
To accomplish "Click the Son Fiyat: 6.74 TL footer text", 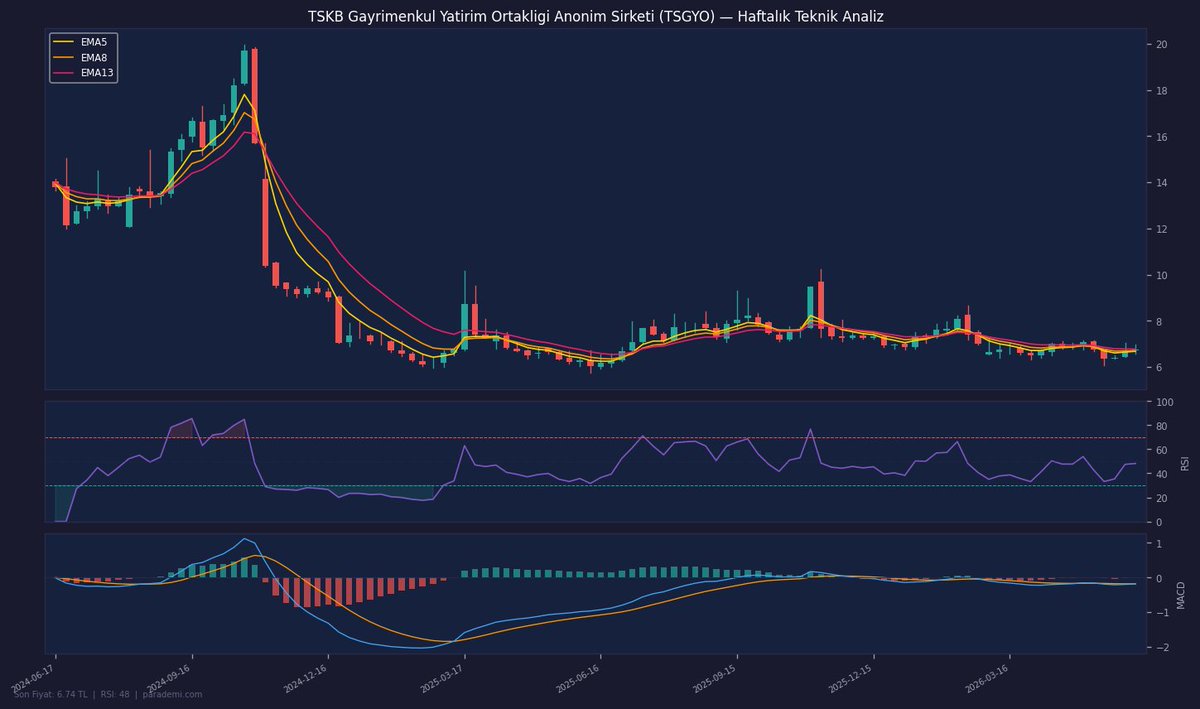I will [x=50, y=694].
